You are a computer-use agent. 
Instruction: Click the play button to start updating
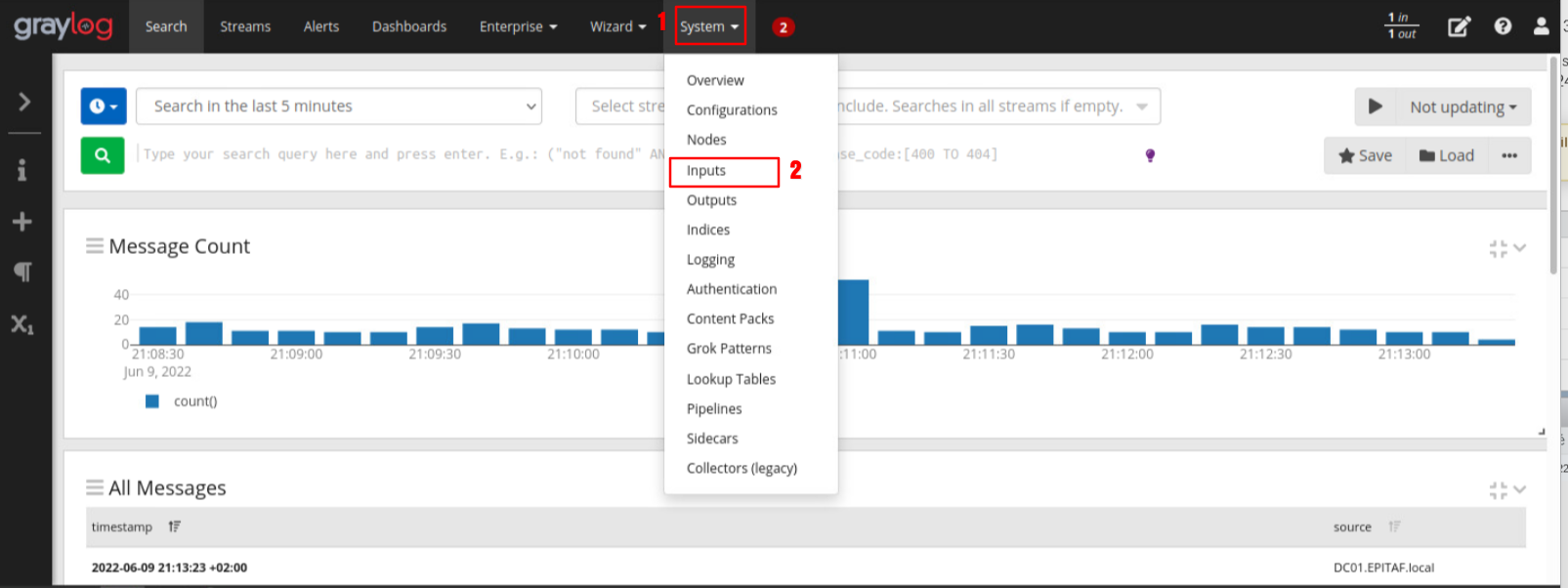tap(1376, 106)
